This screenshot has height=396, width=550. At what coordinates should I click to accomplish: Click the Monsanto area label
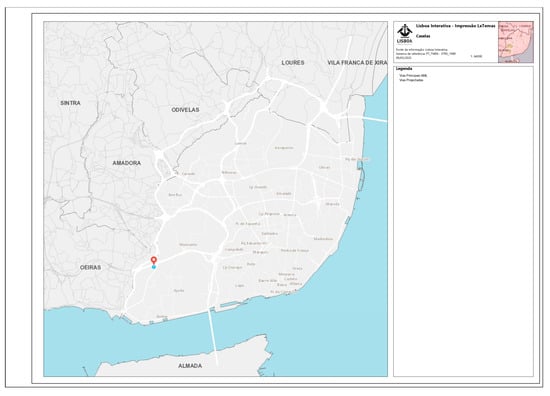[x=188, y=244]
